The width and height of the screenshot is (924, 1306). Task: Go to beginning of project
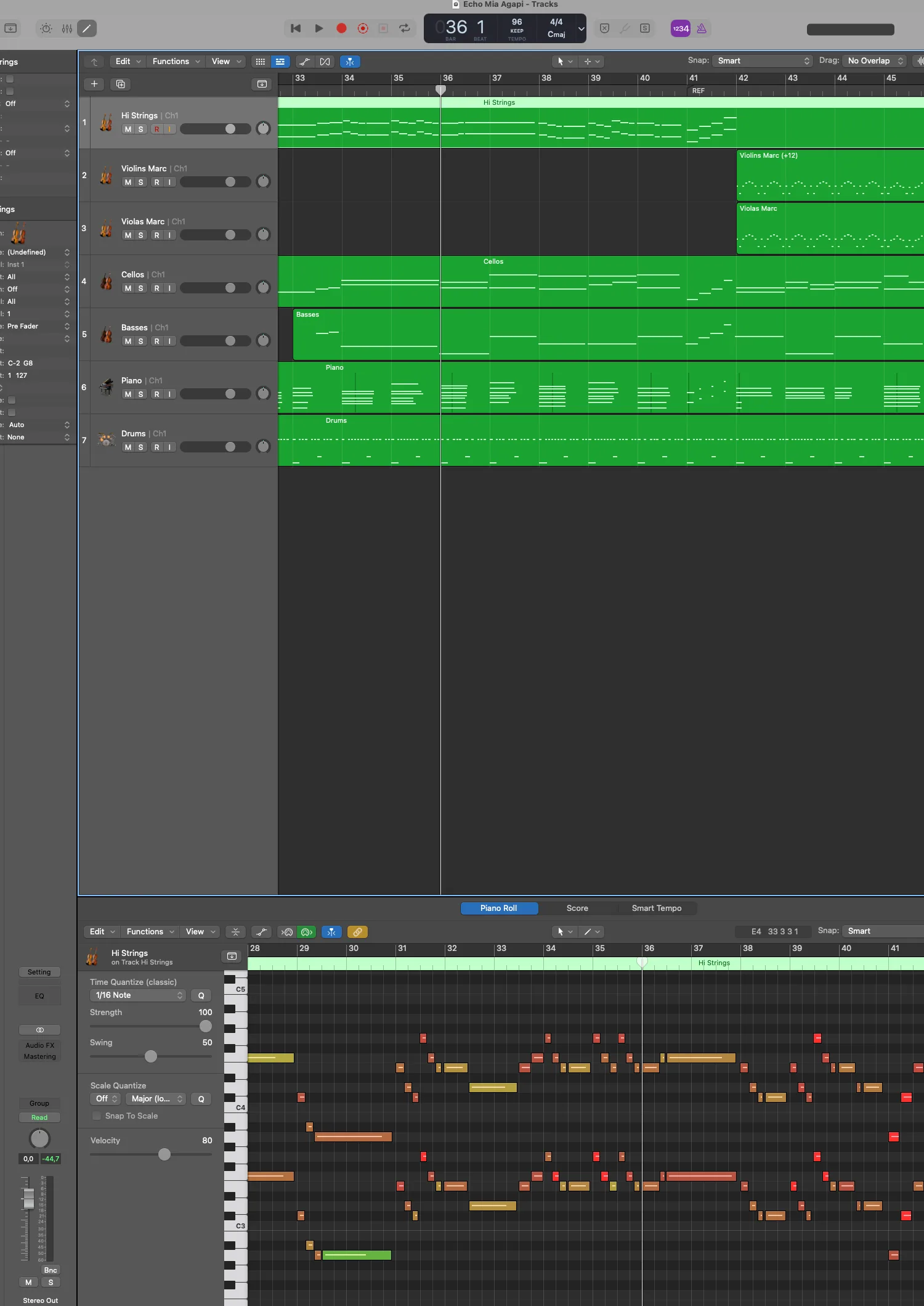pos(296,28)
